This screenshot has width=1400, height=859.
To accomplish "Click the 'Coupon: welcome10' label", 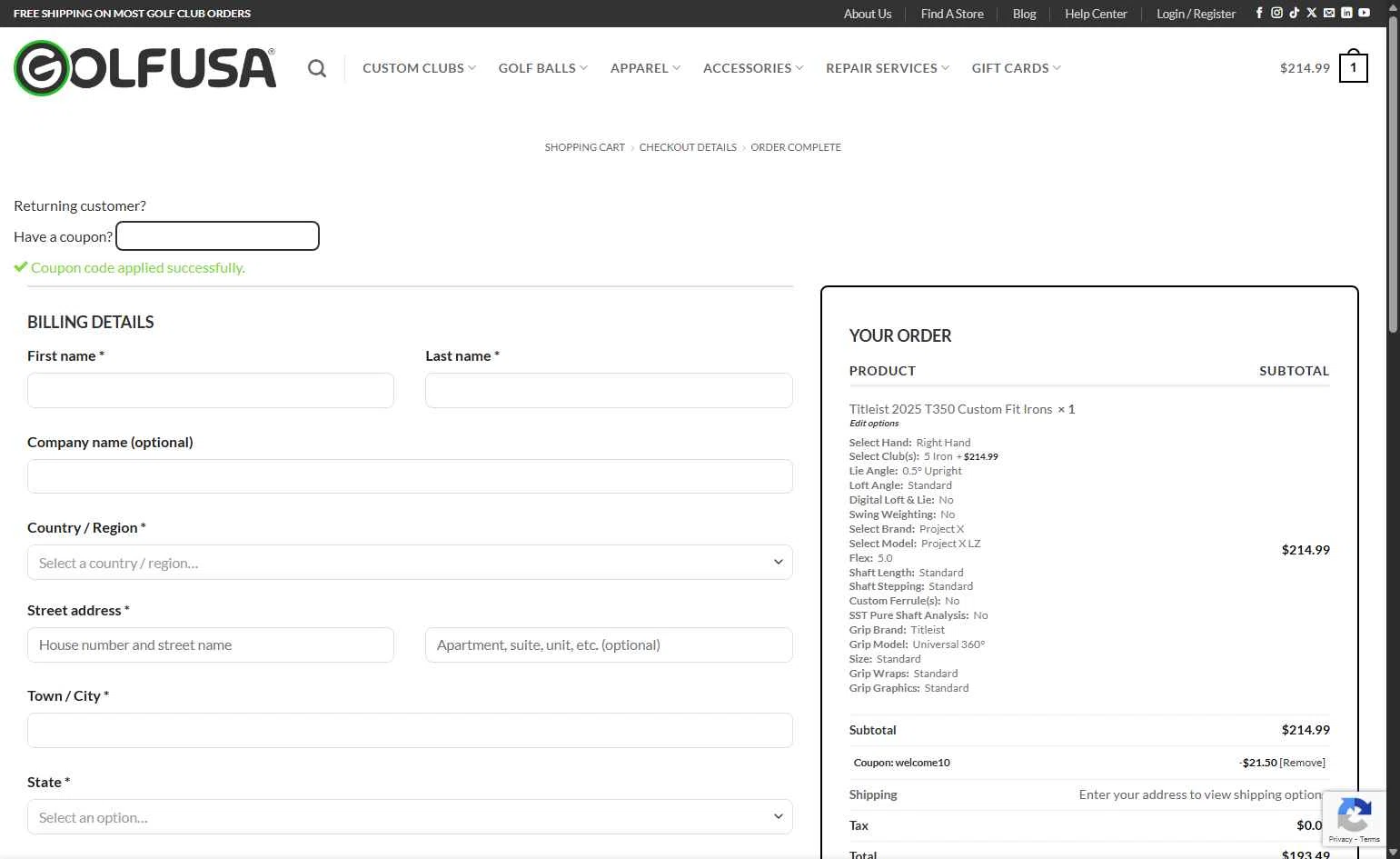I will point(901,763).
